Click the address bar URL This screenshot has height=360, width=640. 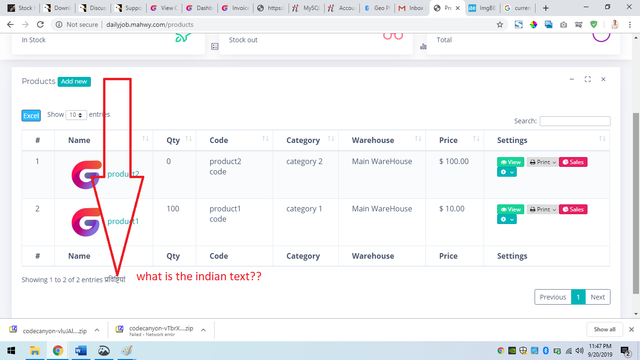[x=150, y=24]
